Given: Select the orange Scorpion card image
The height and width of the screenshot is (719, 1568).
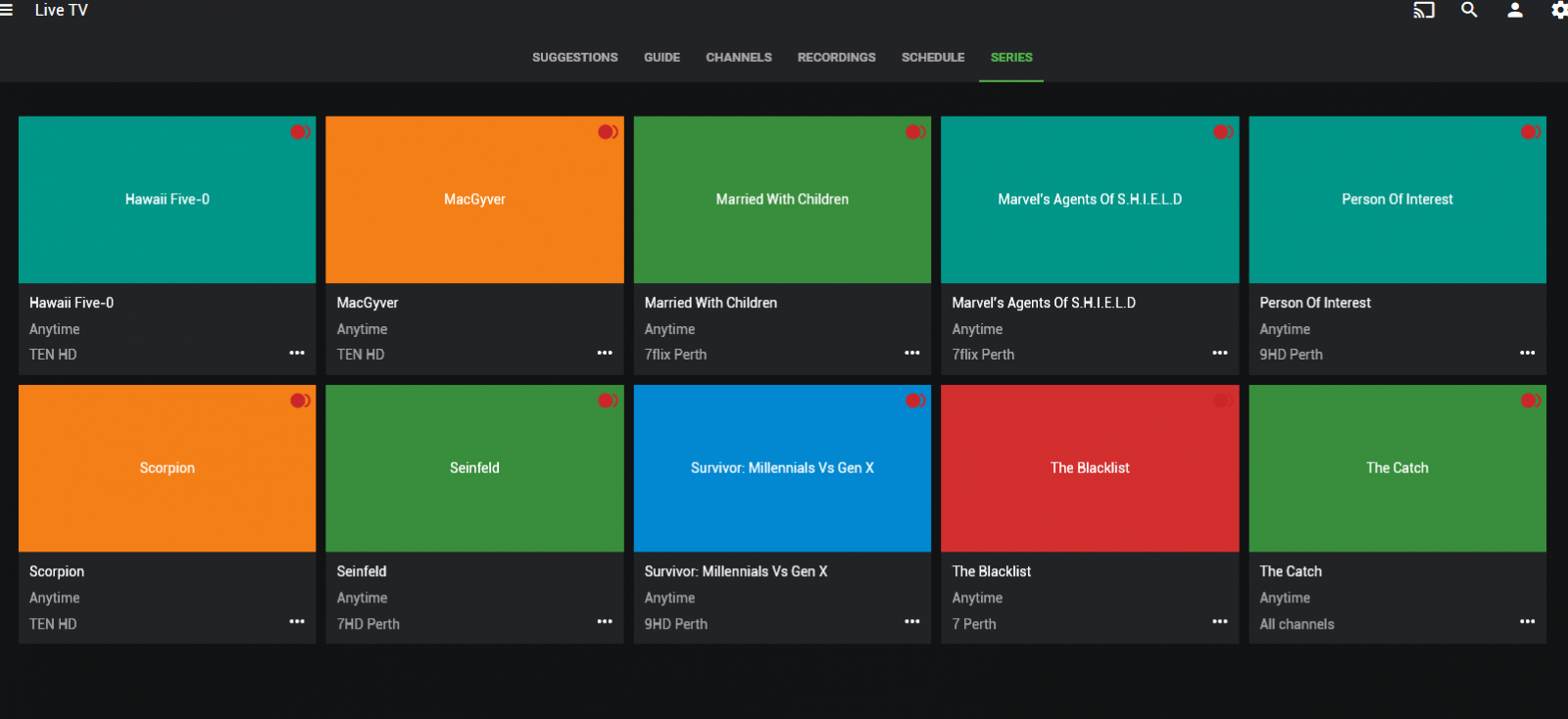Looking at the screenshot, I should 168,468.
